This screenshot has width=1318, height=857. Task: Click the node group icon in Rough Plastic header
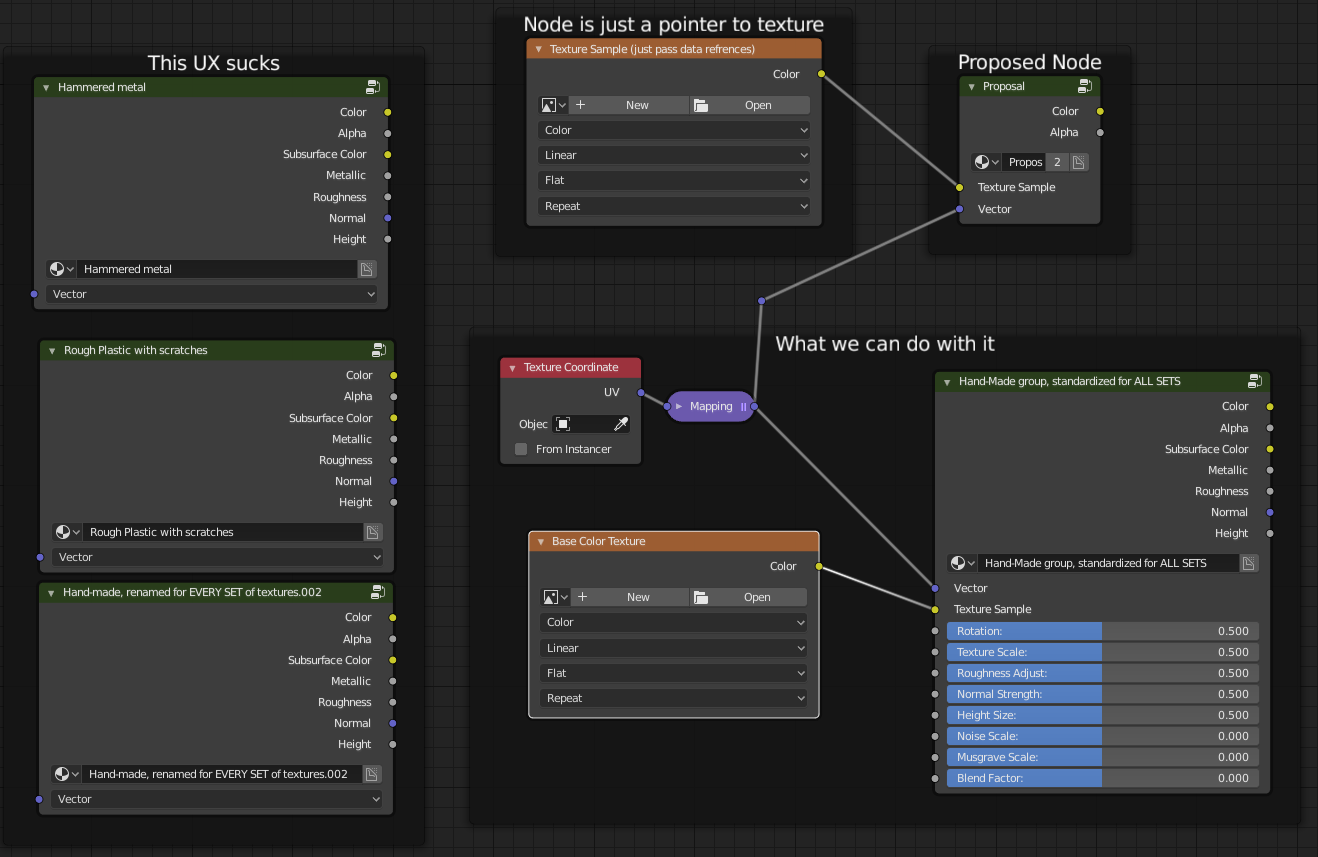click(x=379, y=350)
